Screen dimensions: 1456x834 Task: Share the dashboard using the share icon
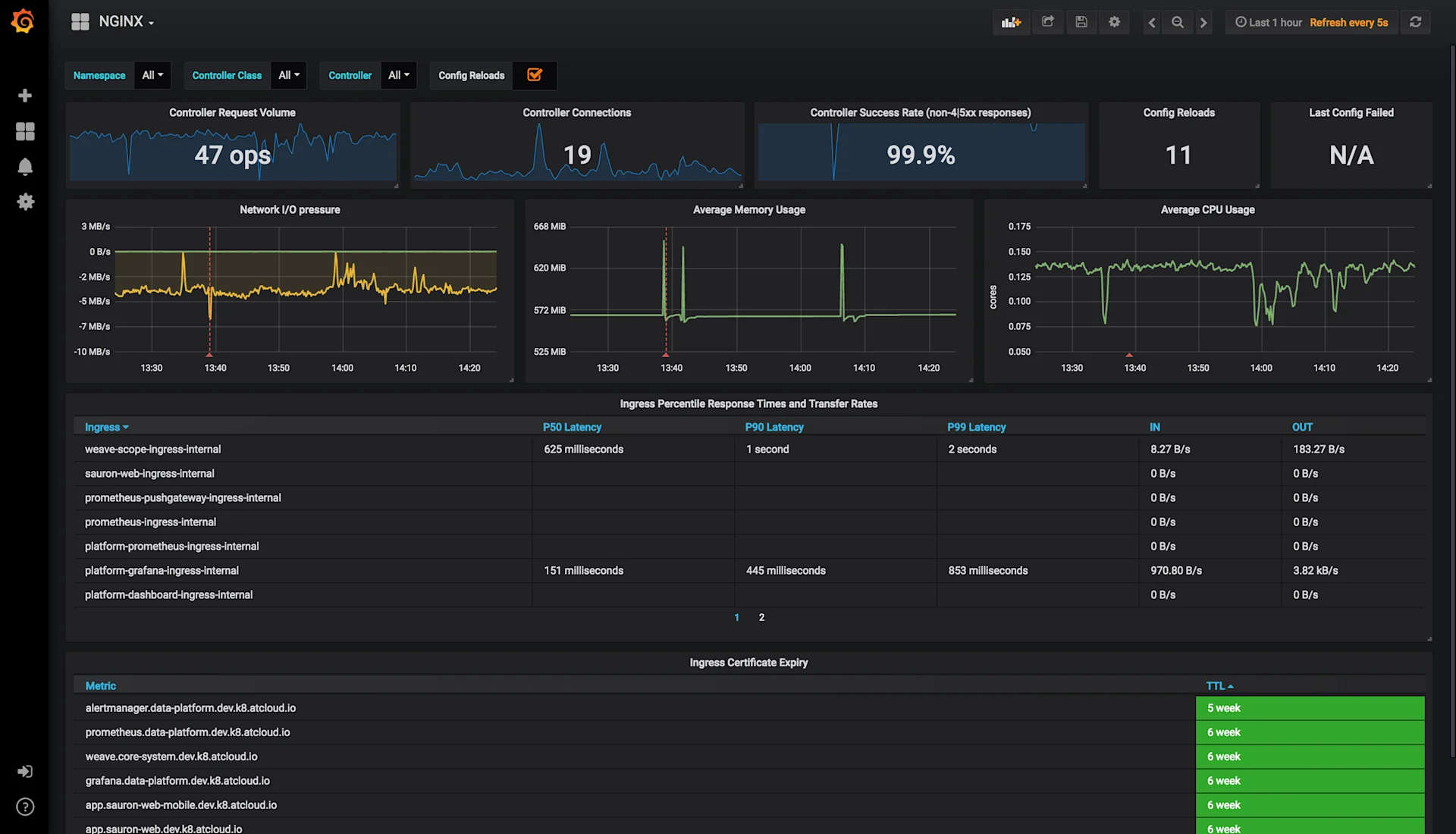1047,22
